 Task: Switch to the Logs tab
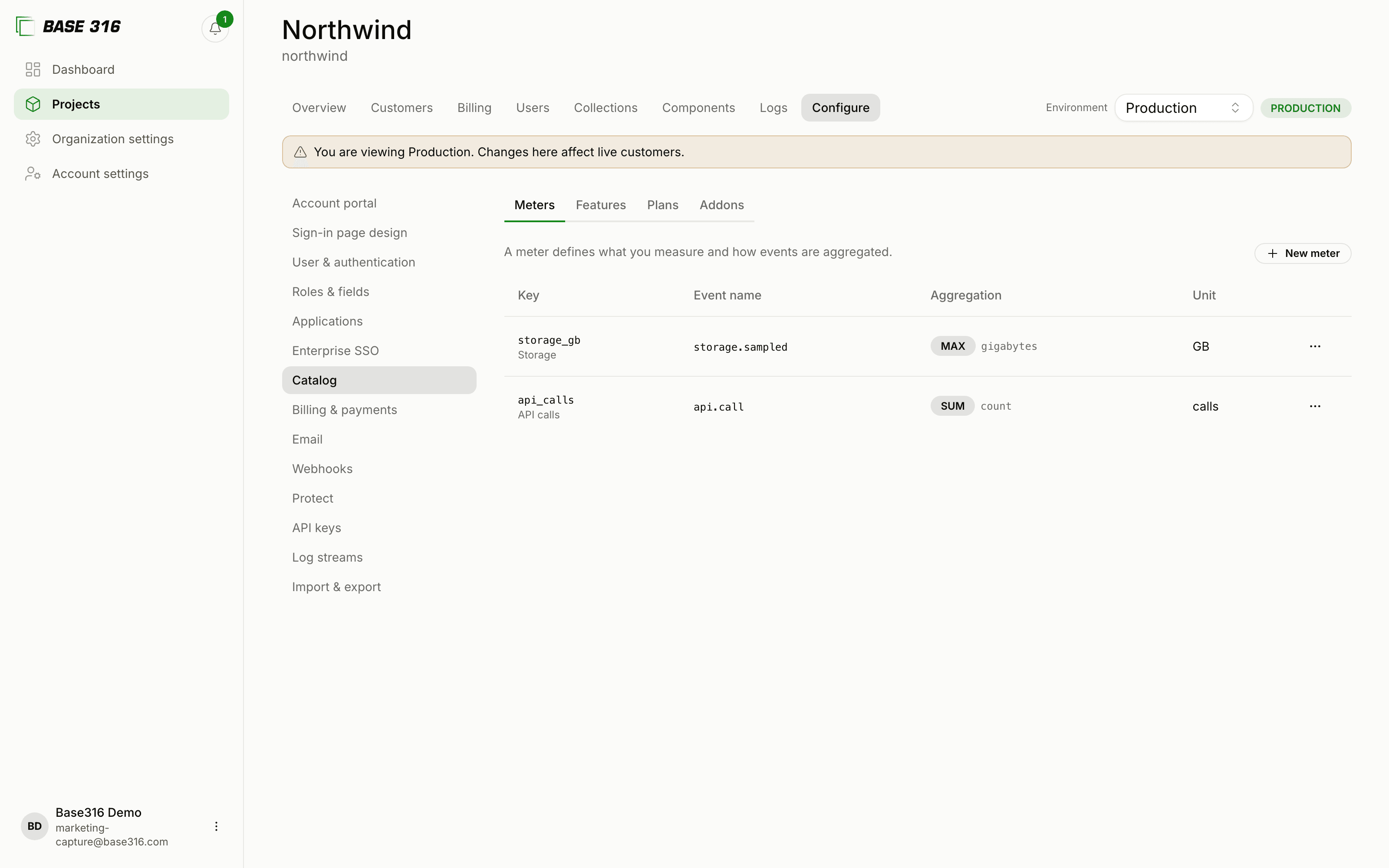click(773, 108)
